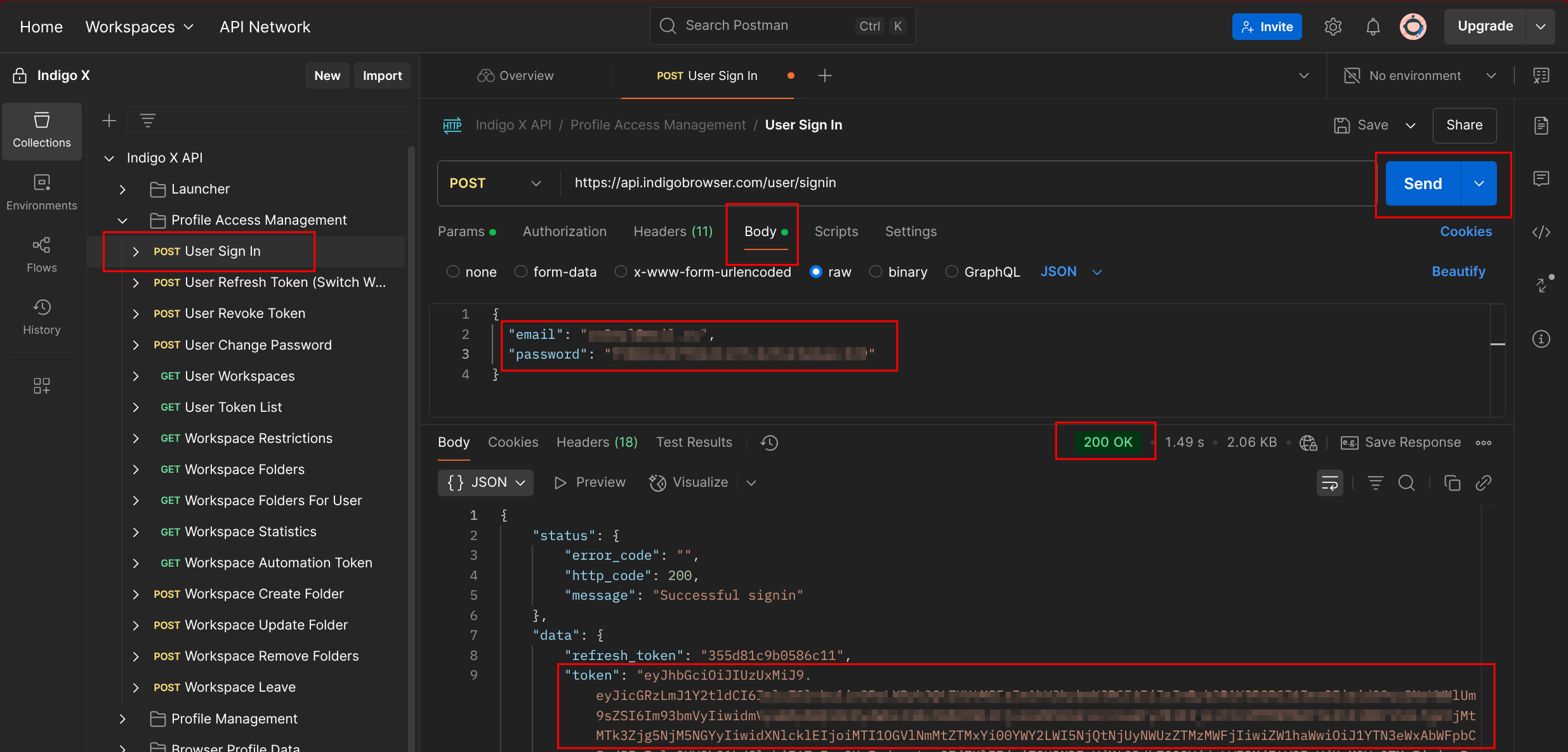Click the collections filter icon
This screenshot has height=752, width=1568.
[148, 121]
